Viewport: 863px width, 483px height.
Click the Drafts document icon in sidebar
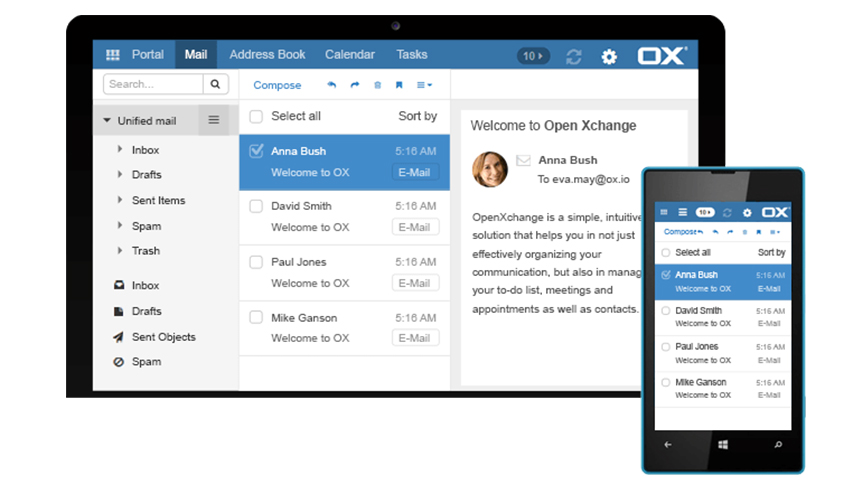[118, 311]
